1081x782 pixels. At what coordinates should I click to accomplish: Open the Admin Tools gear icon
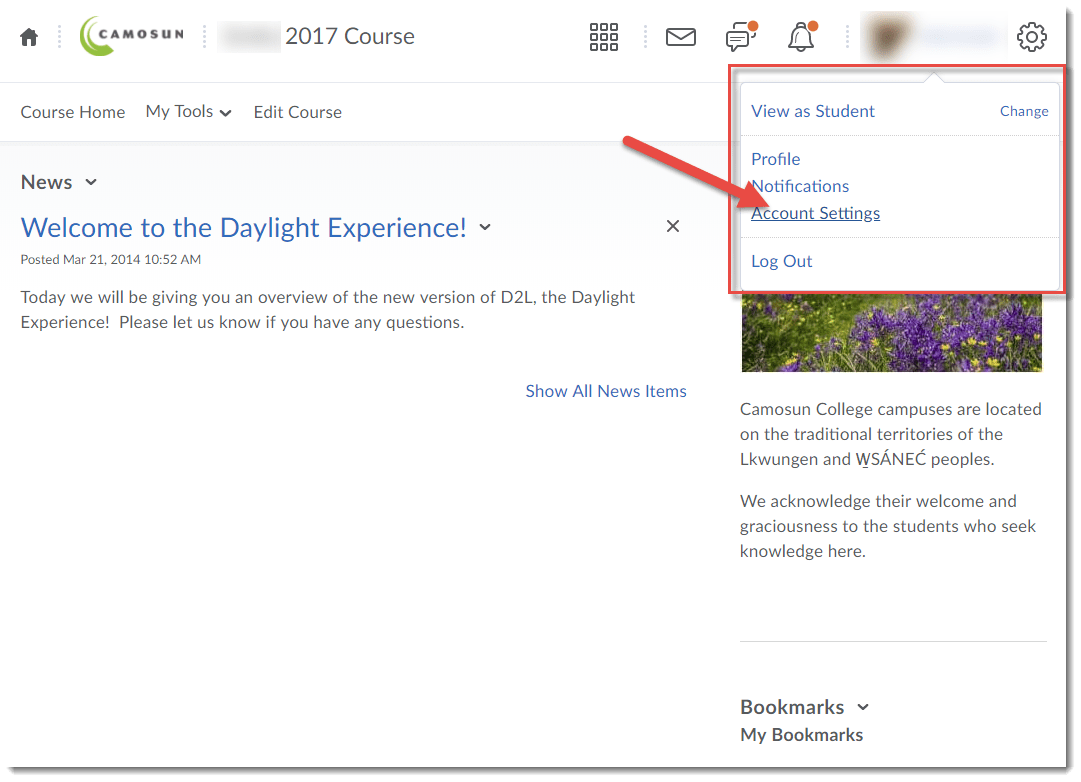point(1032,37)
